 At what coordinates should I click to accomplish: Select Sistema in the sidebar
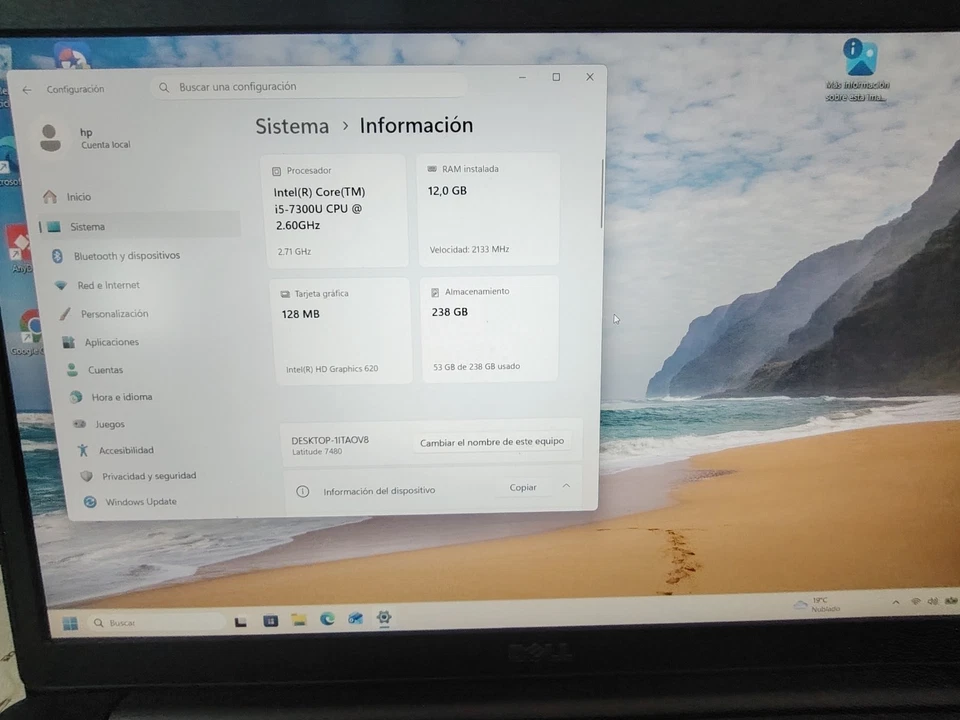pos(141,227)
